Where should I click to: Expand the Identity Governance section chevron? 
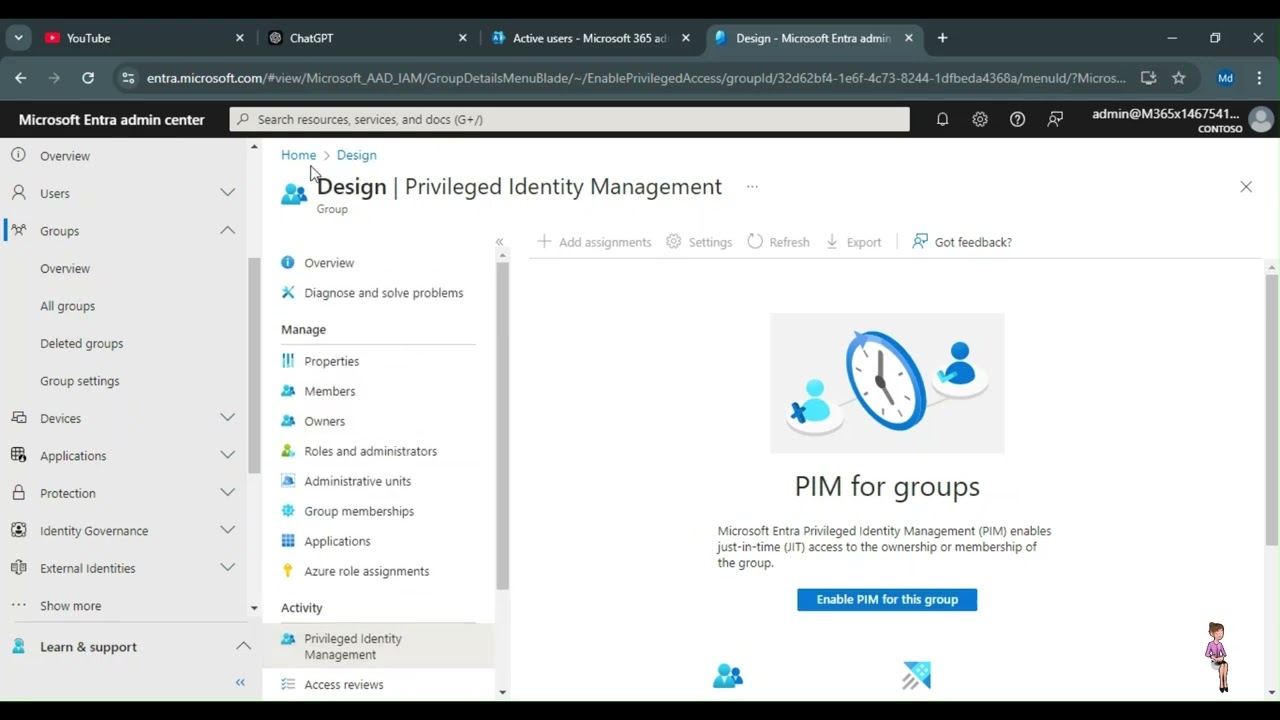[228, 529]
